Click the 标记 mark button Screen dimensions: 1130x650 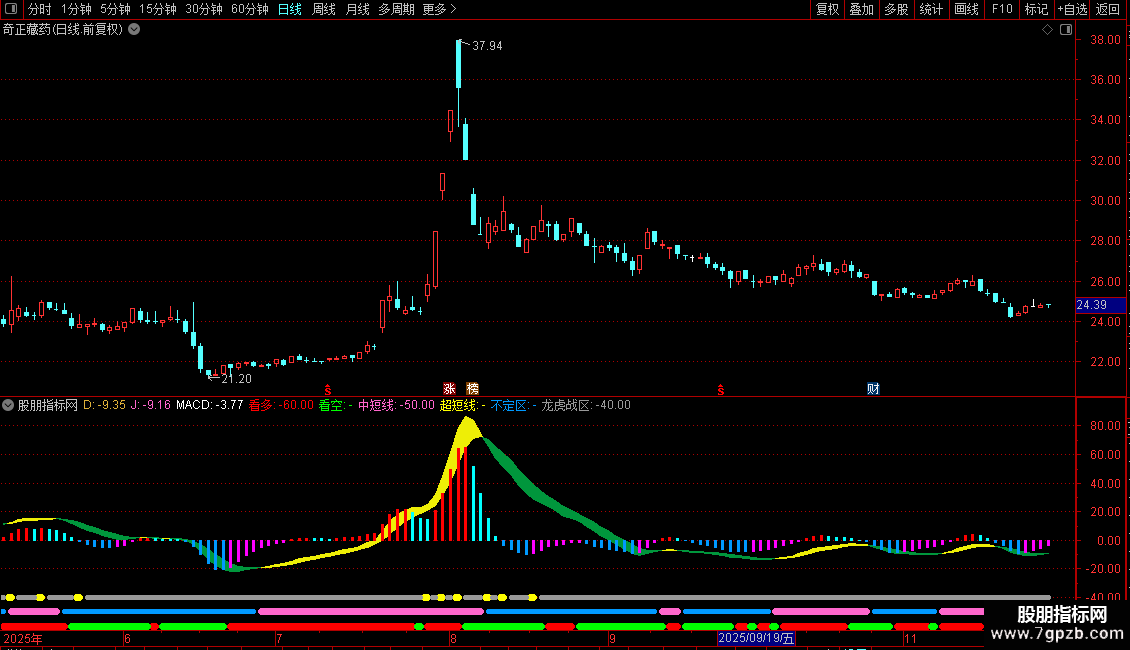(1036, 9)
